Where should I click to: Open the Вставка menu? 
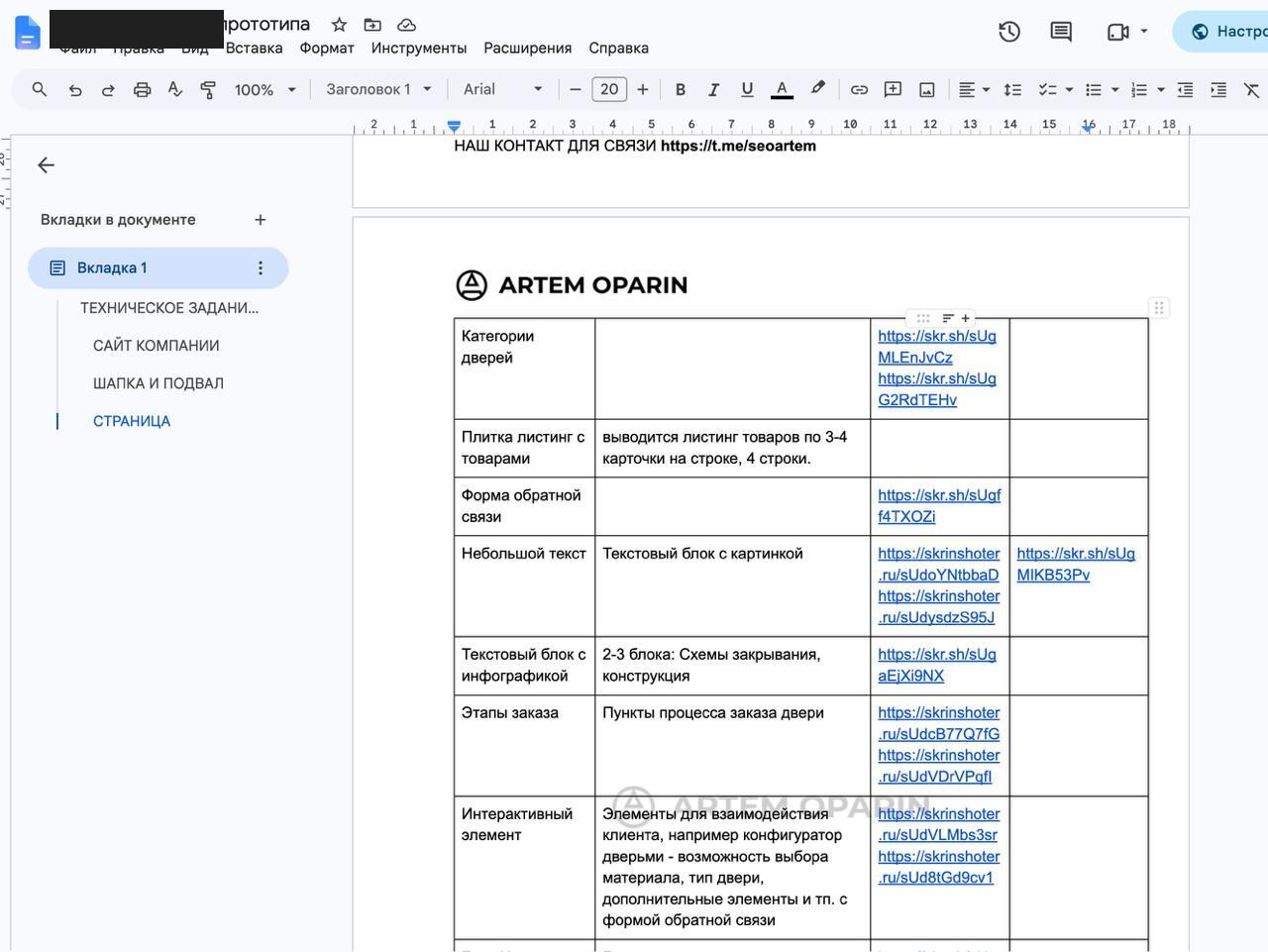(254, 48)
